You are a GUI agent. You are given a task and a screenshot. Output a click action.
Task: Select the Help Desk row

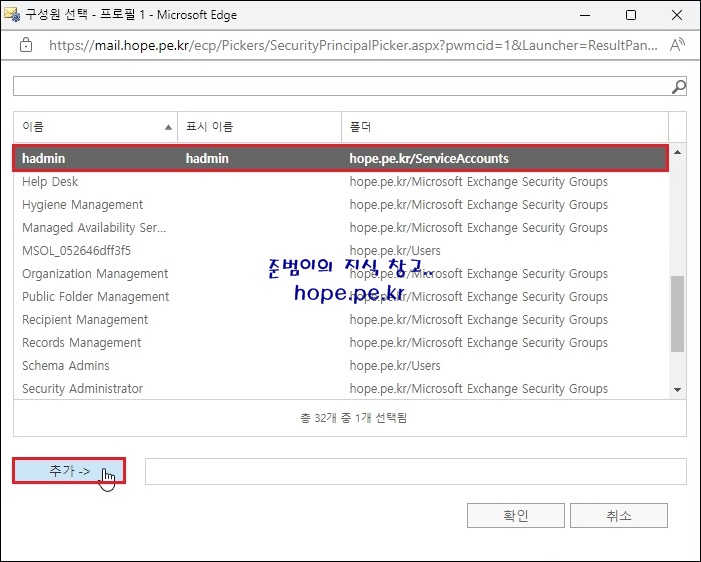coord(341,182)
